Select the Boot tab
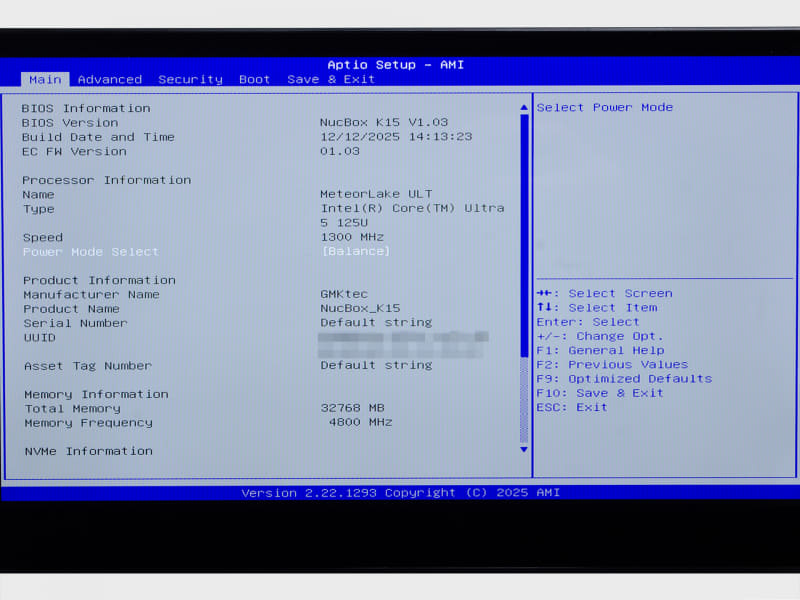The image size is (800, 600). 254,79
